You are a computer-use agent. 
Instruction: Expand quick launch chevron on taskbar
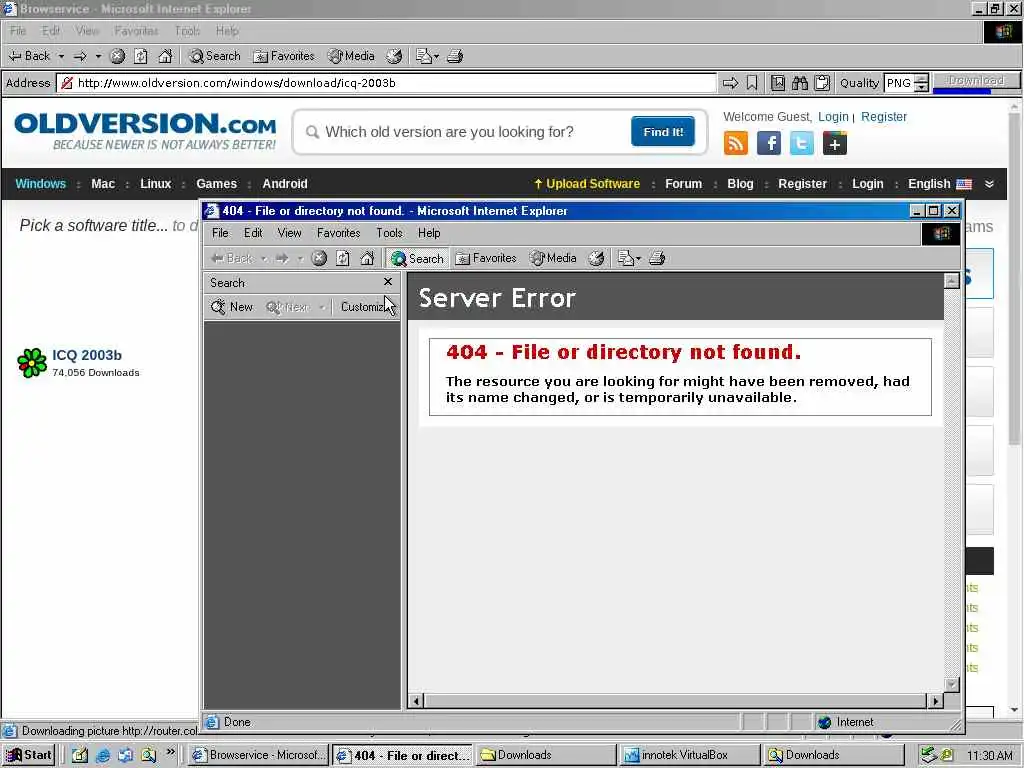point(170,752)
